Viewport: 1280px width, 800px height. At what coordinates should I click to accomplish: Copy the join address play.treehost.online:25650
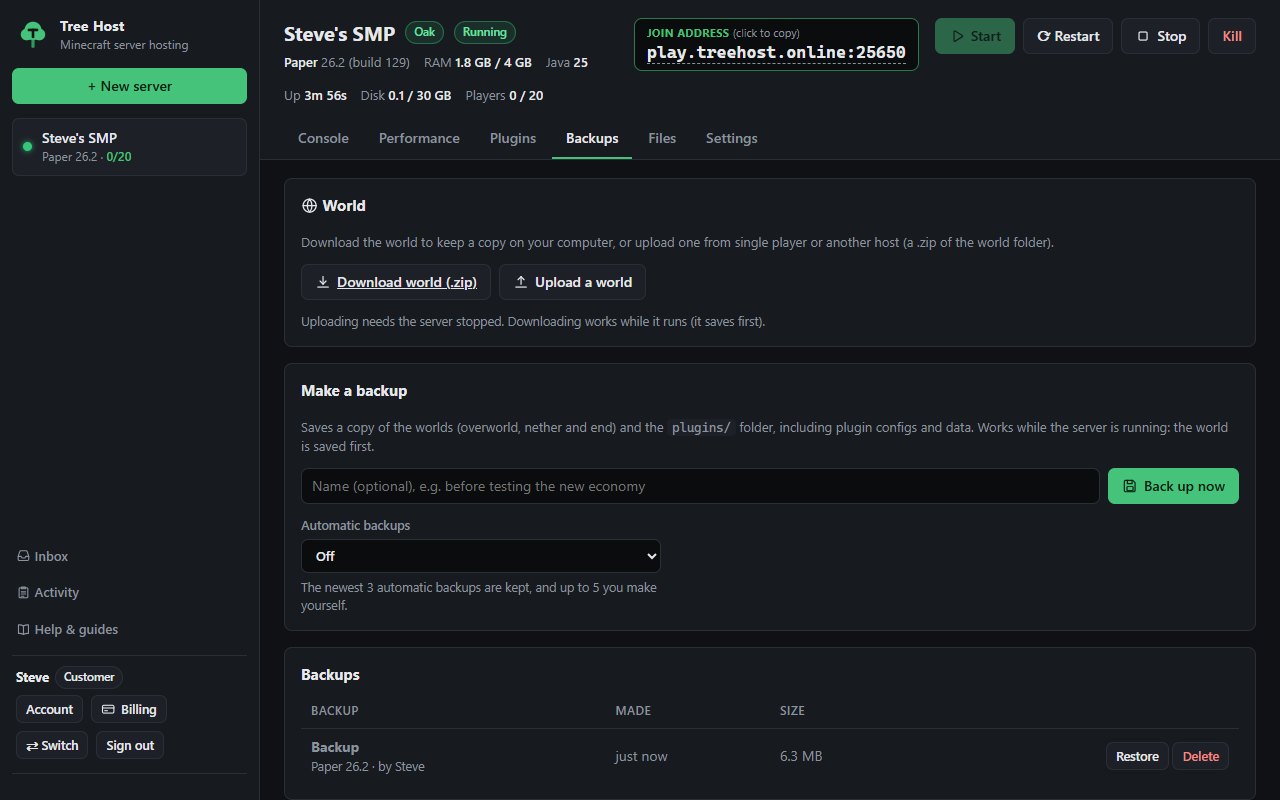tap(776, 53)
